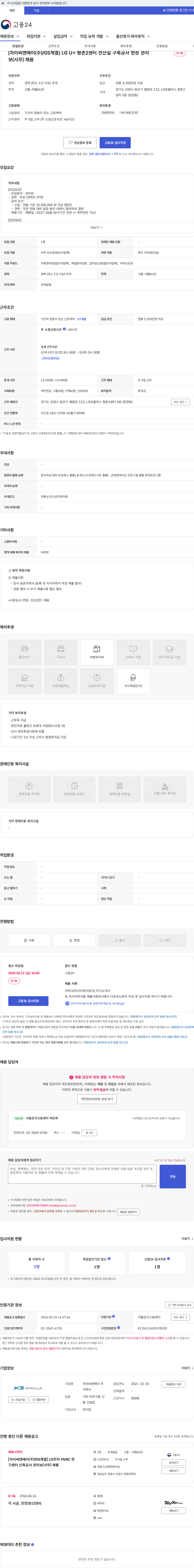Jump to the 근무조건 section tab
Viewport: 194px width, 1568px height.
click(54, 46)
